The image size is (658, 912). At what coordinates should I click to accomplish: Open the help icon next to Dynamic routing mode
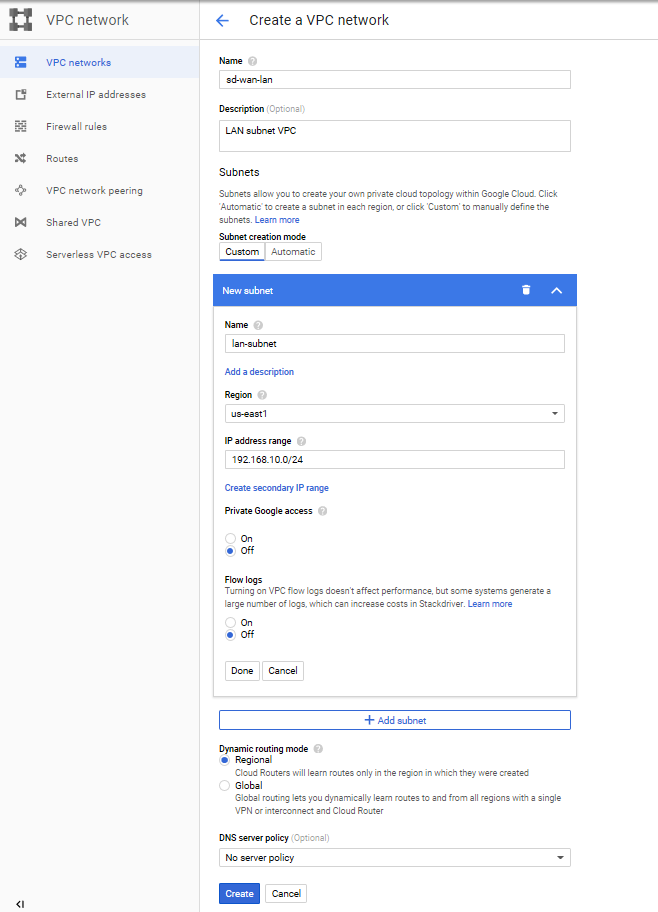pyautogui.click(x=318, y=749)
